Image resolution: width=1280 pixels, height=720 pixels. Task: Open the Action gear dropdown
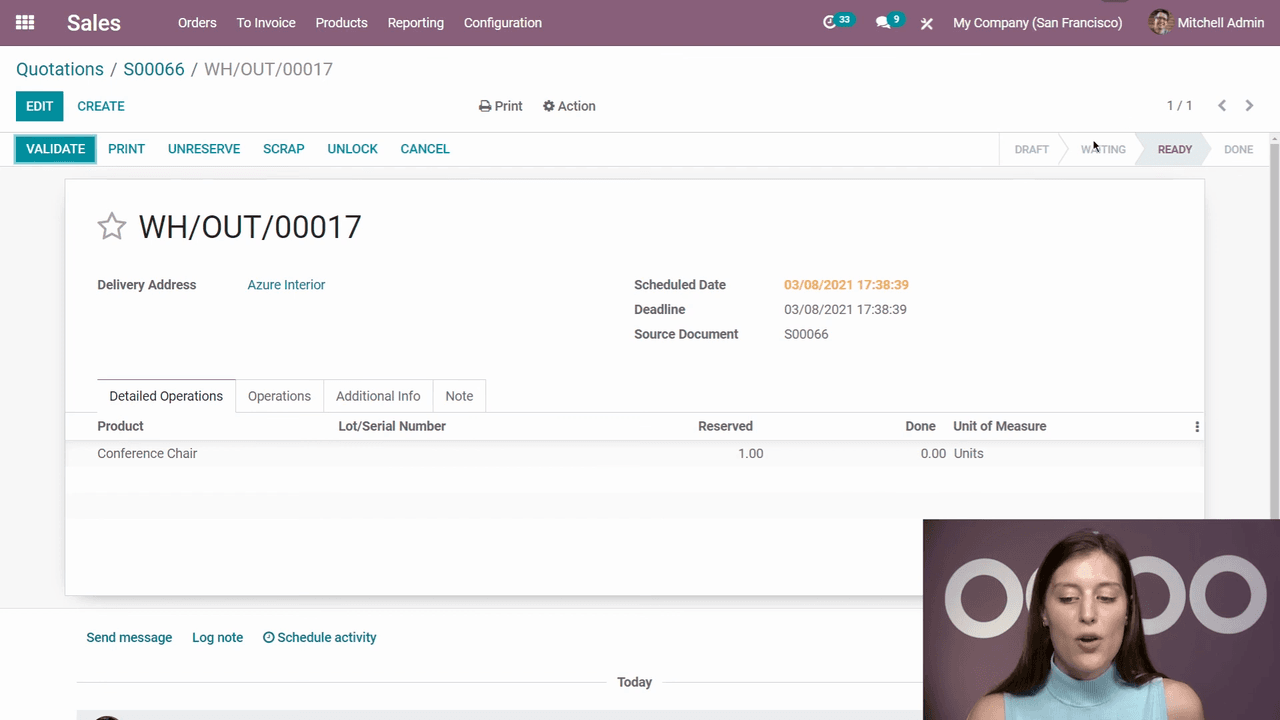click(569, 106)
